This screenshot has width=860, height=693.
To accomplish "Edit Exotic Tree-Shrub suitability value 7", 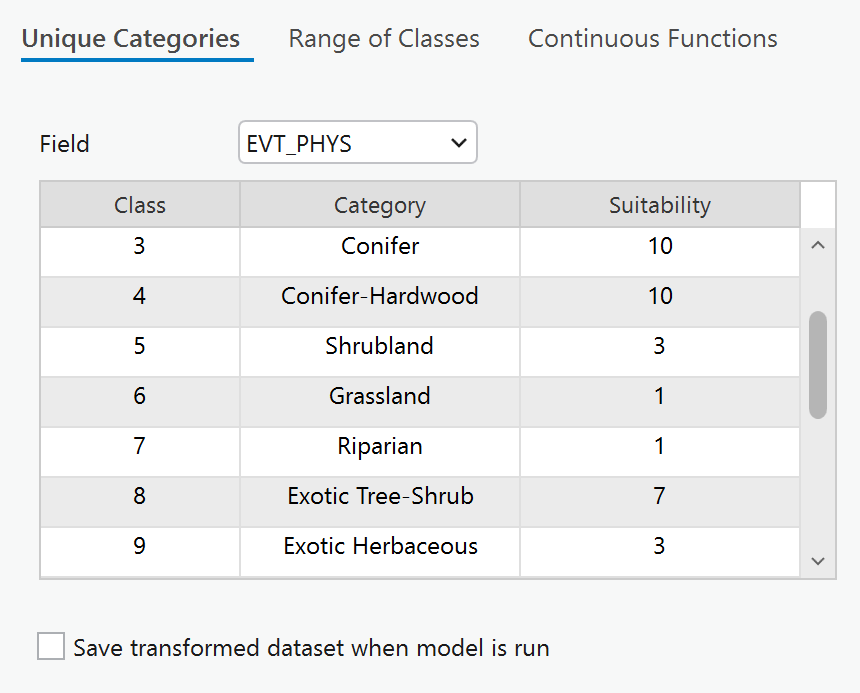I will (660, 496).
